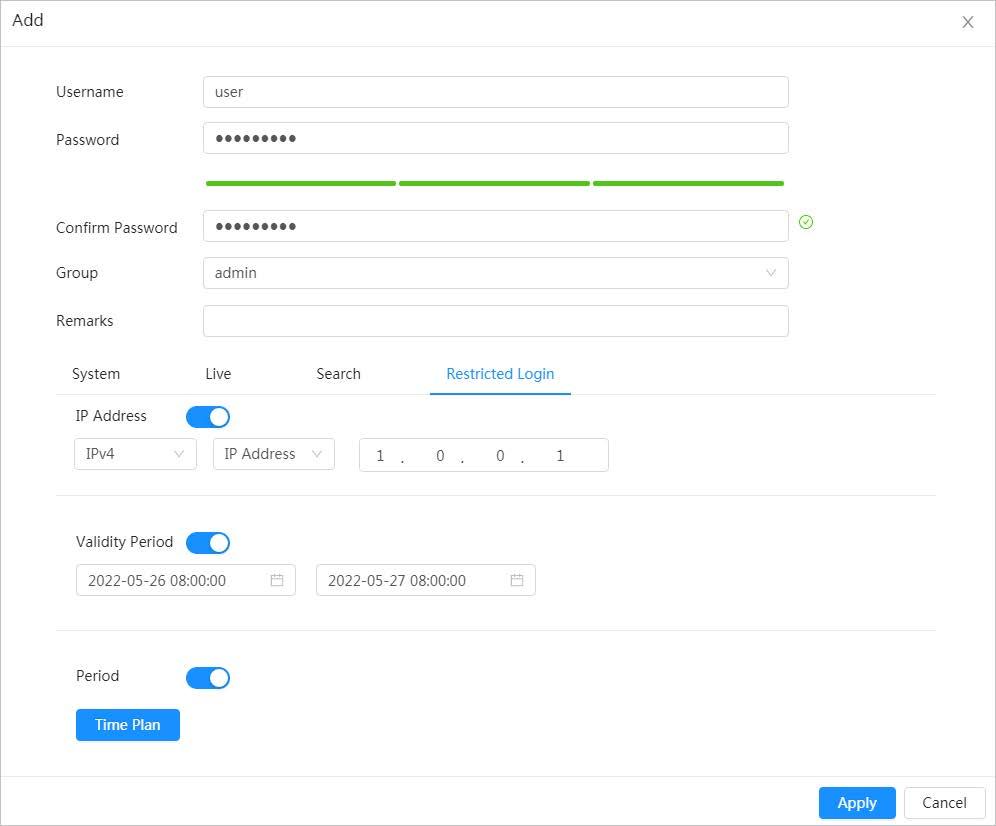Screen dimensions: 996x826
Task: Click the green confirm password checkmark icon
Action: pos(806,223)
